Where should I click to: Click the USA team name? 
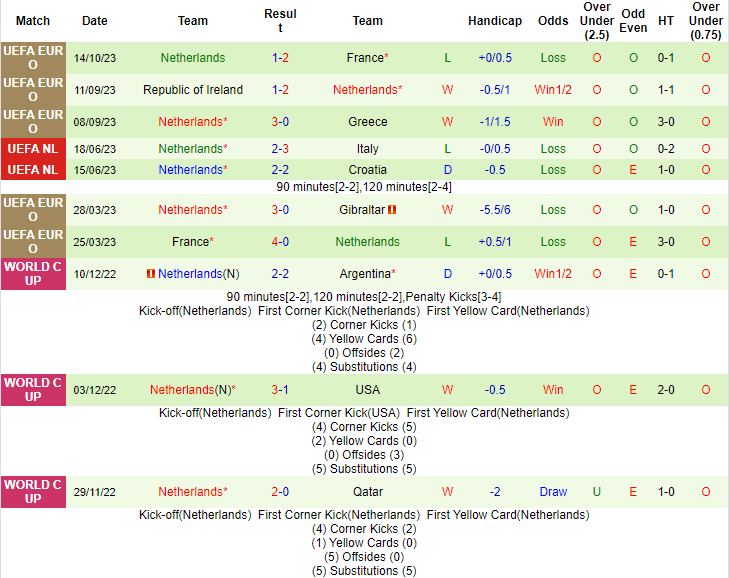pyautogui.click(x=367, y=390)
